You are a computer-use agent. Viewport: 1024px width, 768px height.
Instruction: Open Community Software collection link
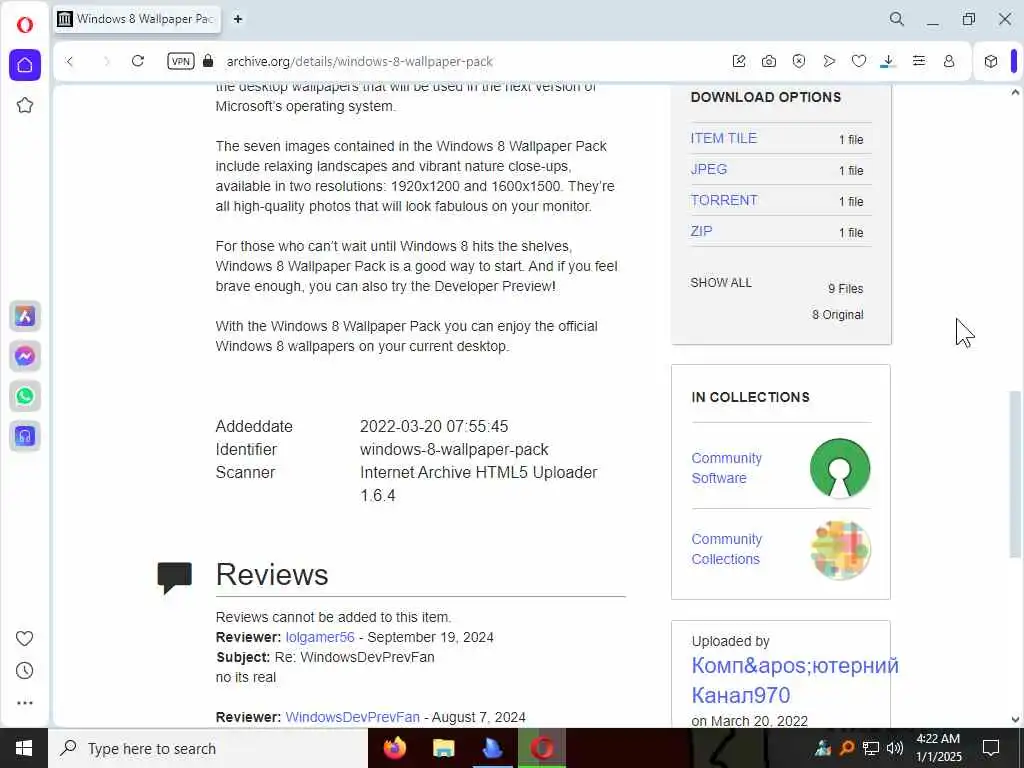tap(726, 468)
